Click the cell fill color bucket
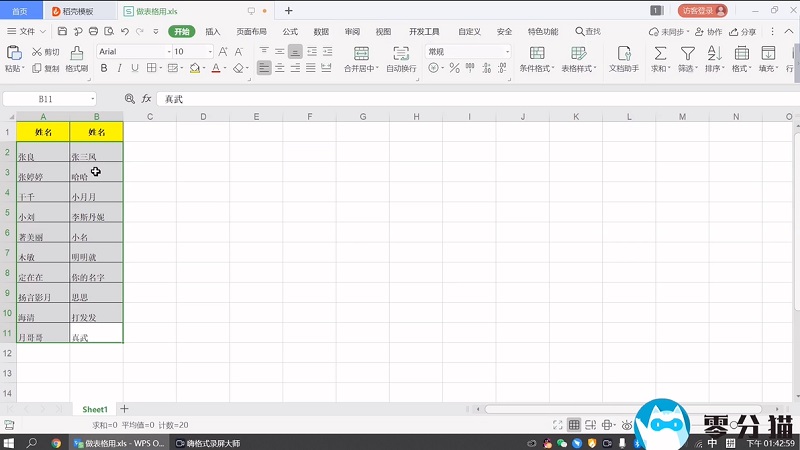This screenshot has width=800, height=450. pyautogui.click(x=194, y=69)
